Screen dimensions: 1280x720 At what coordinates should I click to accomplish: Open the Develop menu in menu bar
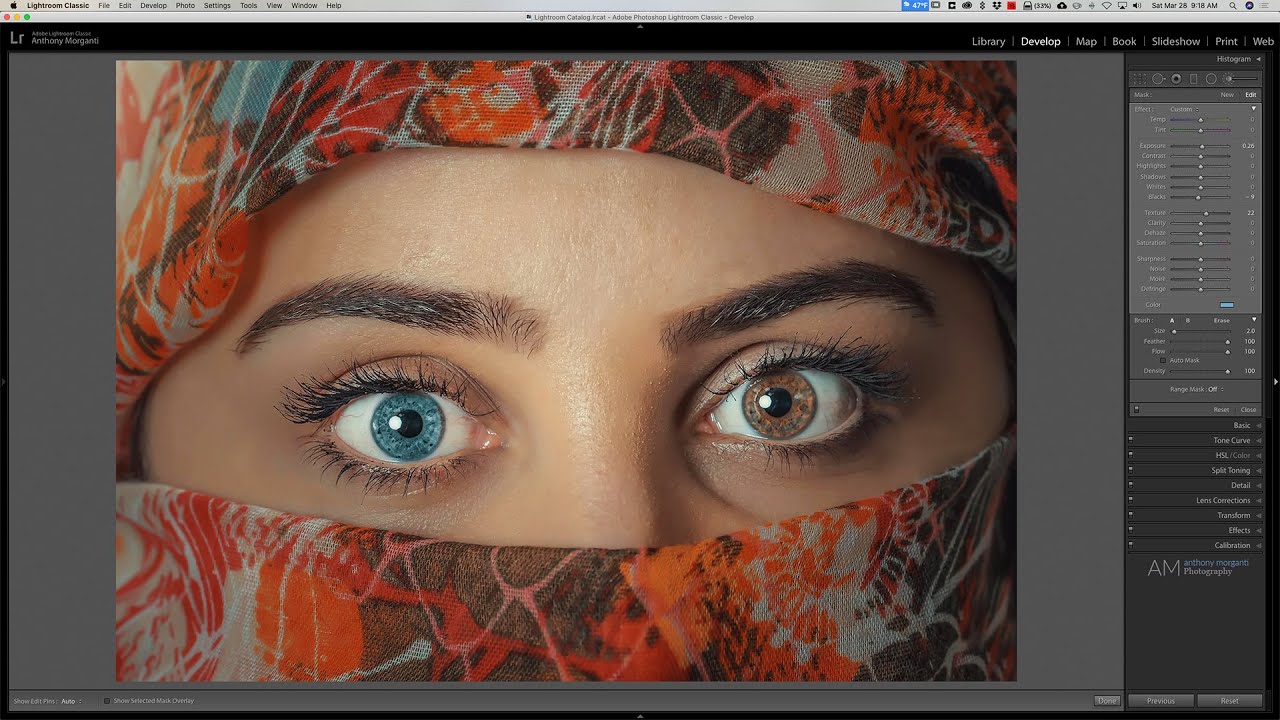pyautogui.click(x=154, y=5)
